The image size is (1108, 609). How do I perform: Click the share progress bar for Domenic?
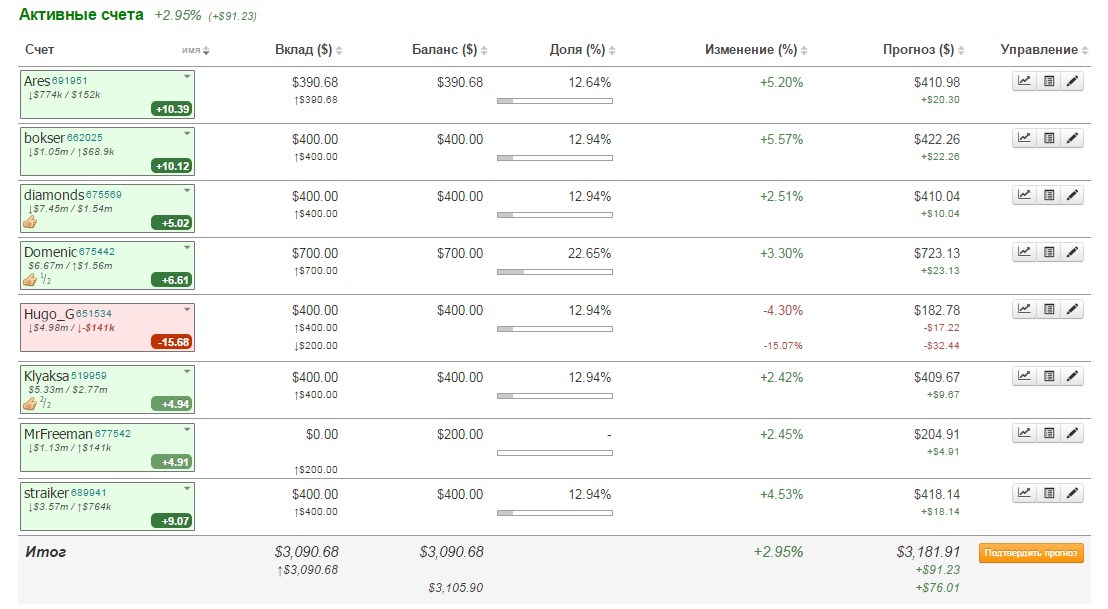tap(554, 272)
